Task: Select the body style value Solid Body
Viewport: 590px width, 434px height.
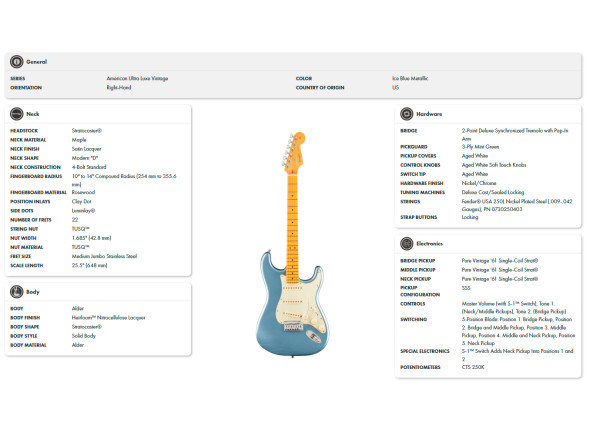Action: pyautogui.click(x=84, y=336)
